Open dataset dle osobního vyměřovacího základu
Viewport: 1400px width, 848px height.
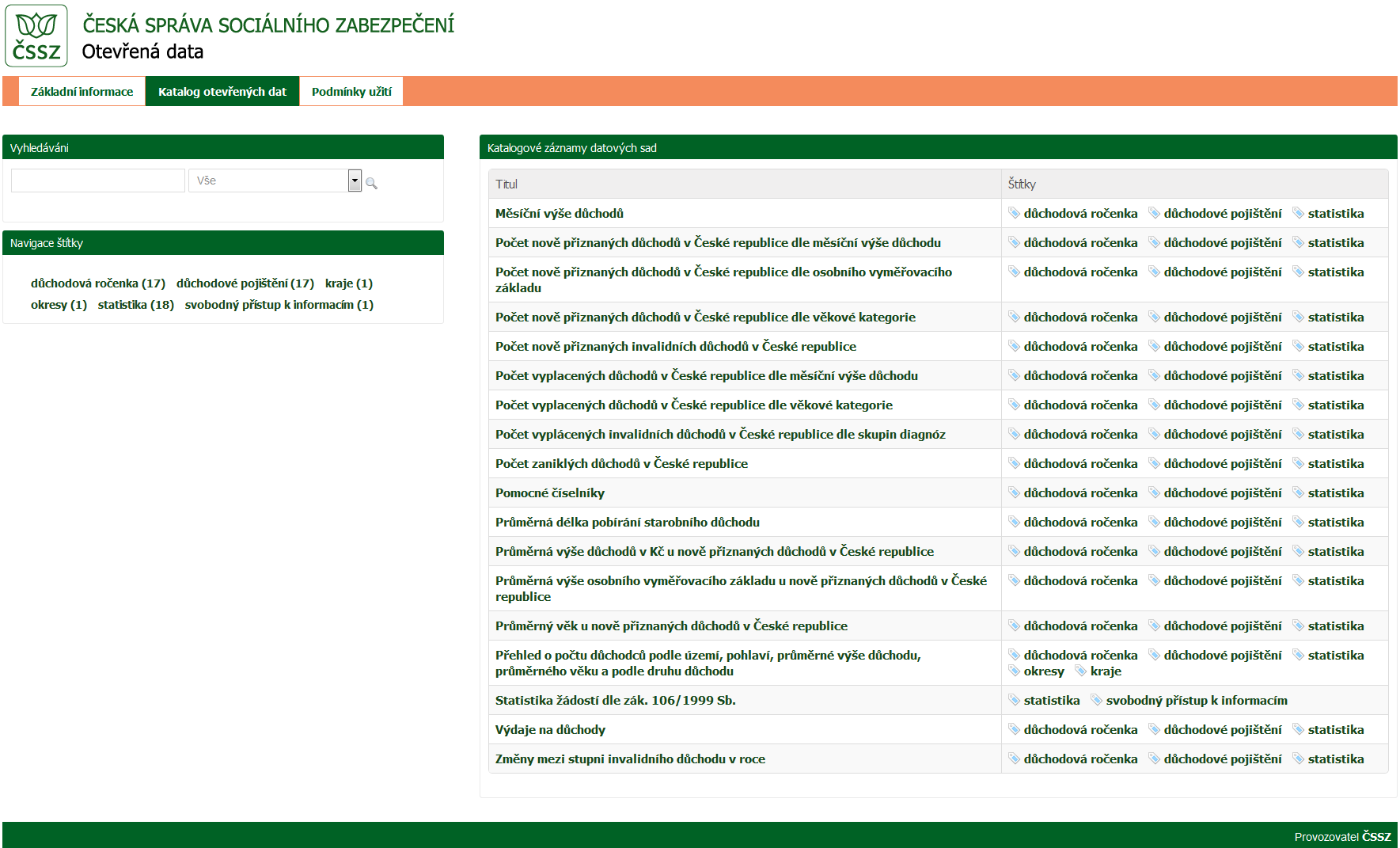[723, 279]
